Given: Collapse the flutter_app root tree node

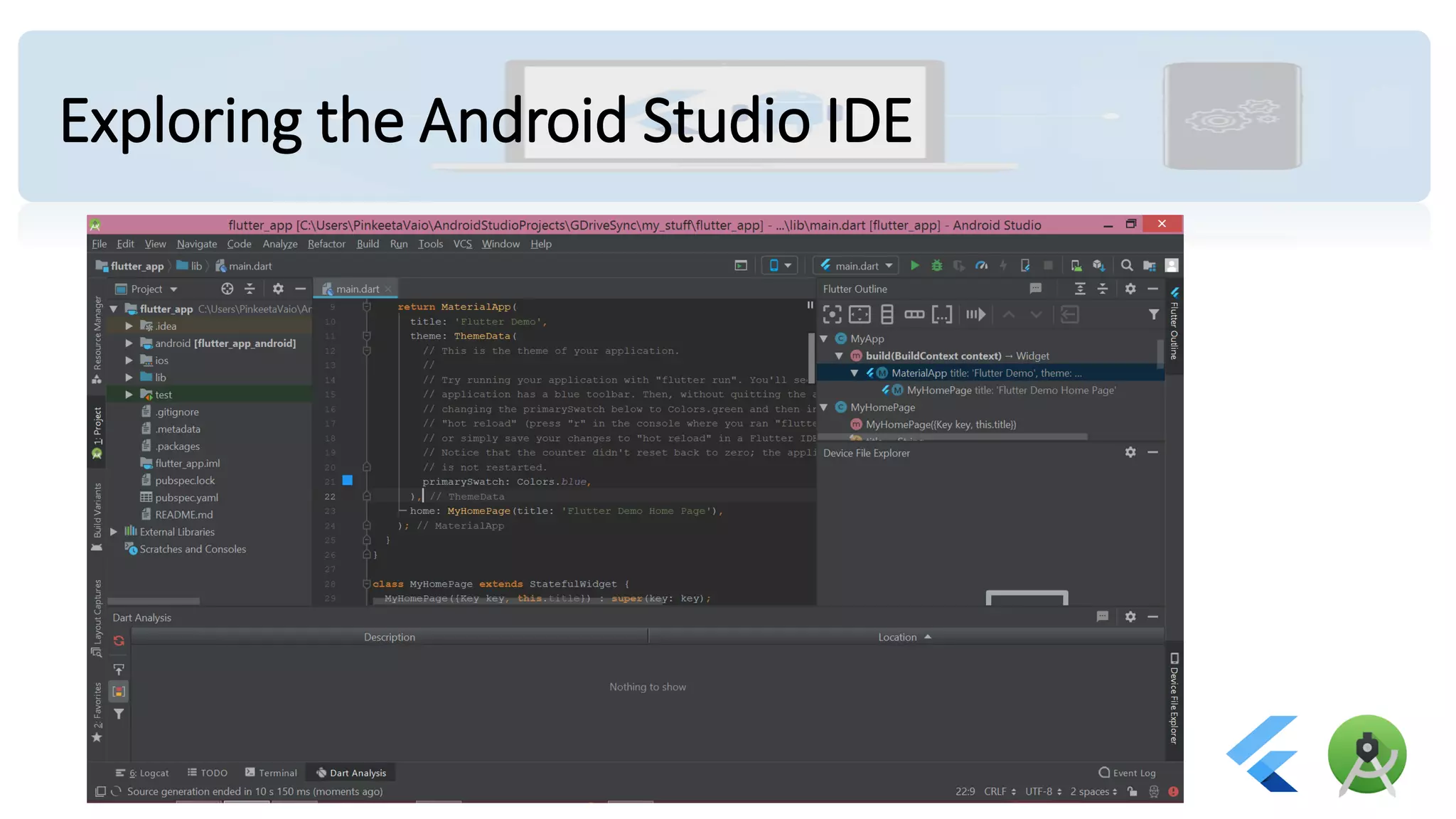Looking at the screenshot, I should pos(114,309).
